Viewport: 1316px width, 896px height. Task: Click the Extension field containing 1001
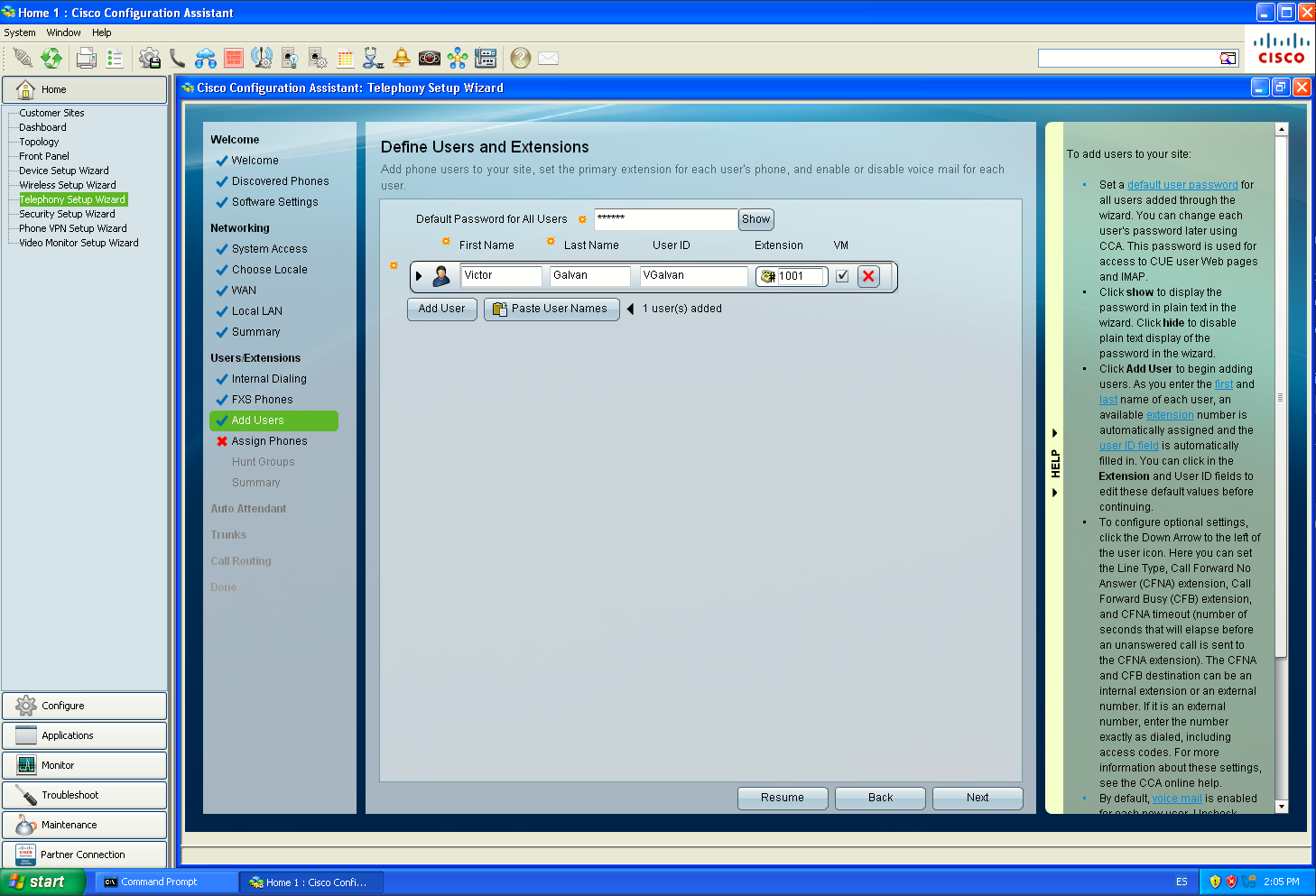(801, 276)
